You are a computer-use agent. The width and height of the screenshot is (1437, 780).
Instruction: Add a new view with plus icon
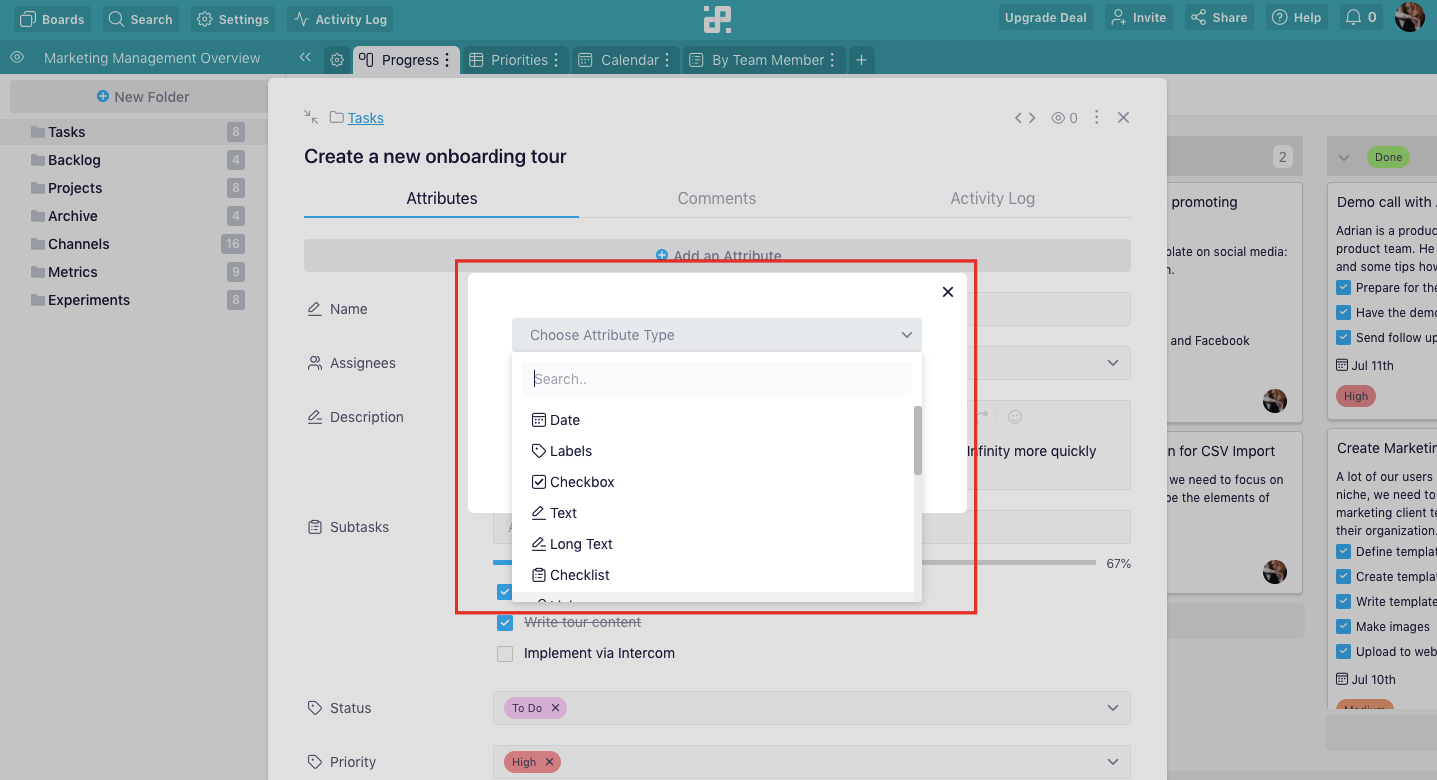pyautogui.click(x=861, y=60)
